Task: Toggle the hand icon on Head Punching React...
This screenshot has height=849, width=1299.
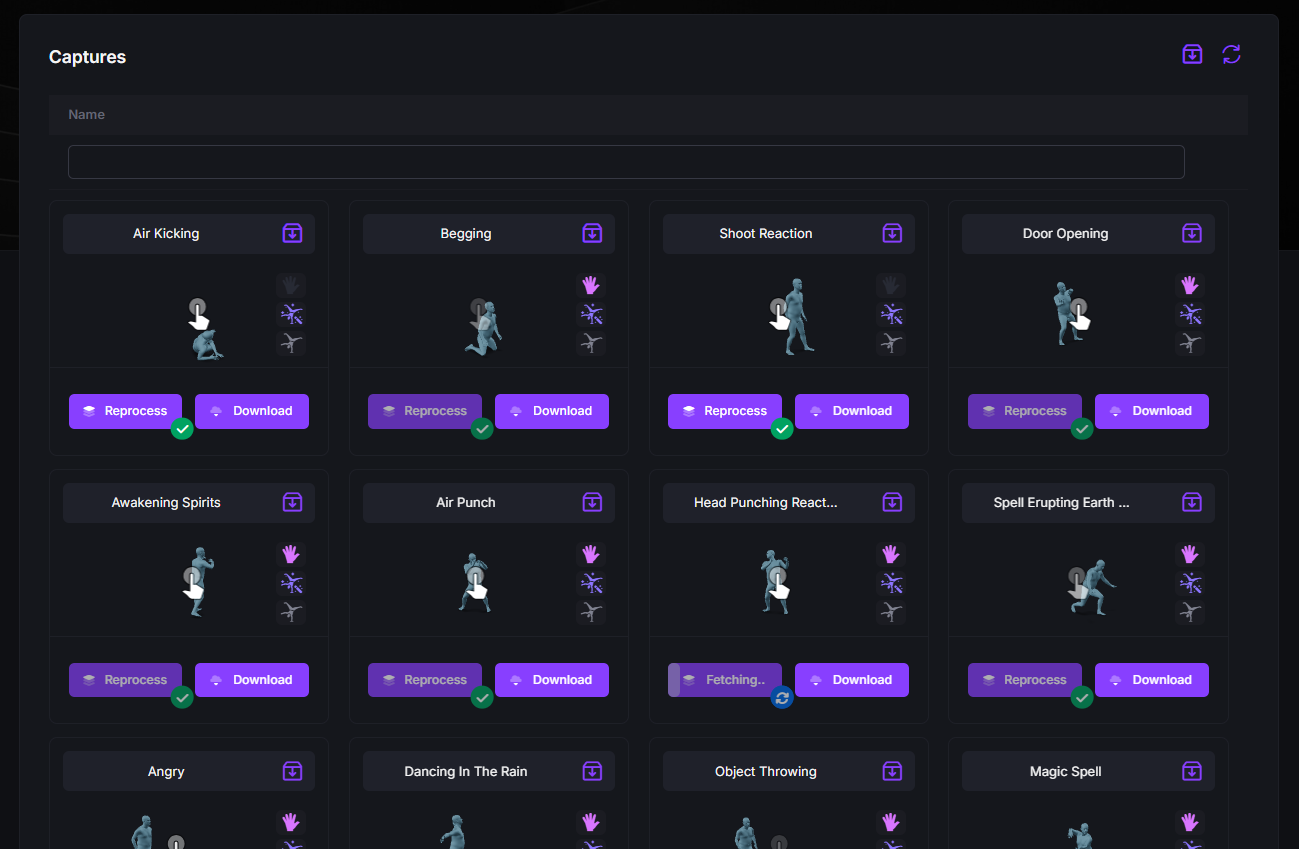Action: 891,554
